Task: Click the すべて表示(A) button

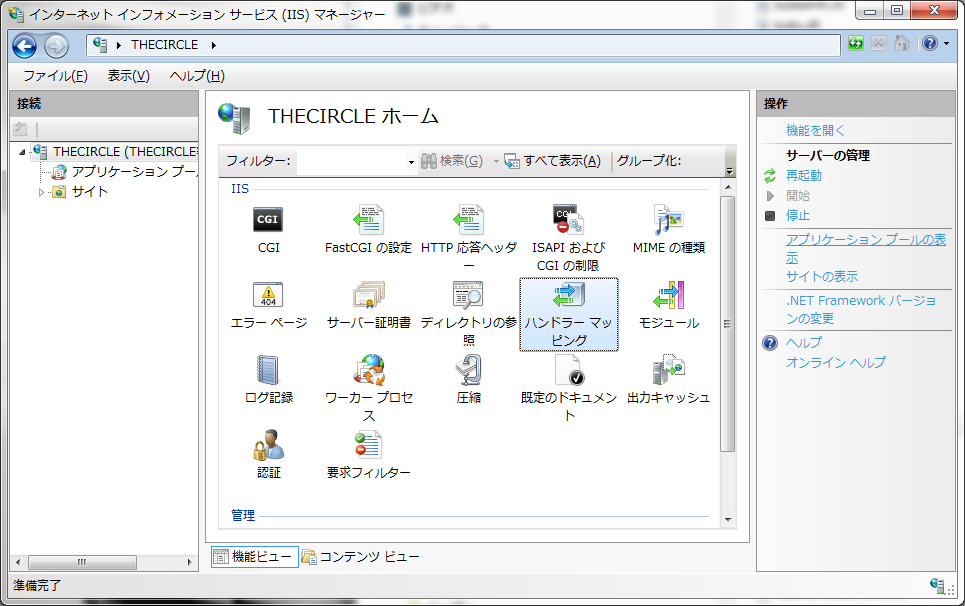Action: (553, 161)
